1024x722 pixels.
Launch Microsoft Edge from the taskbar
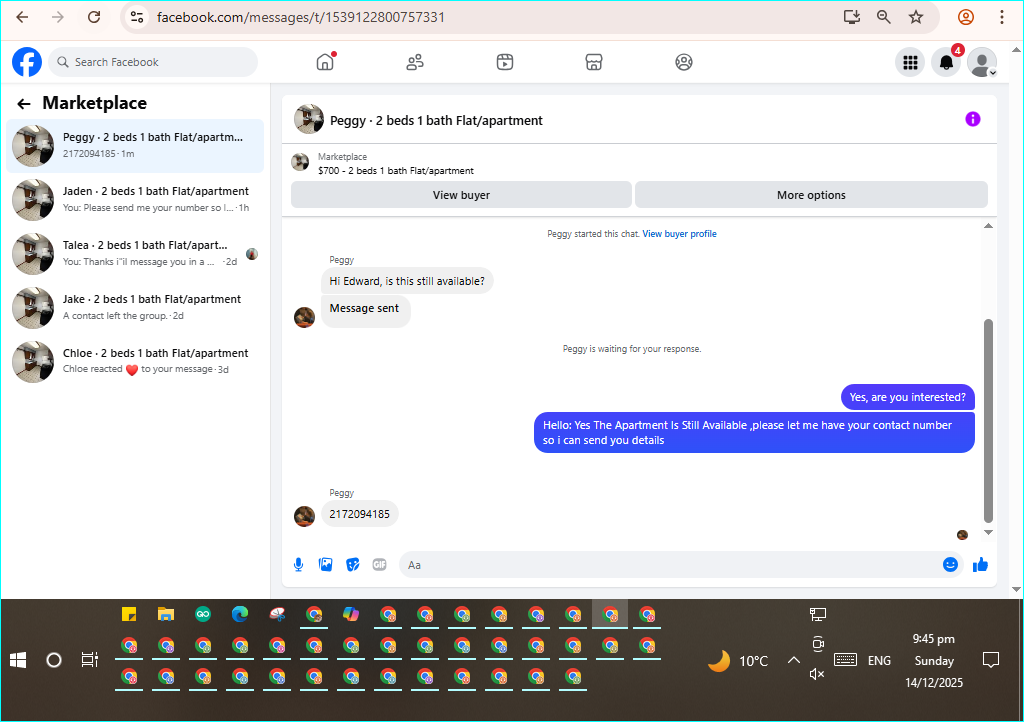pyautogui.click(x=240, y=614)
